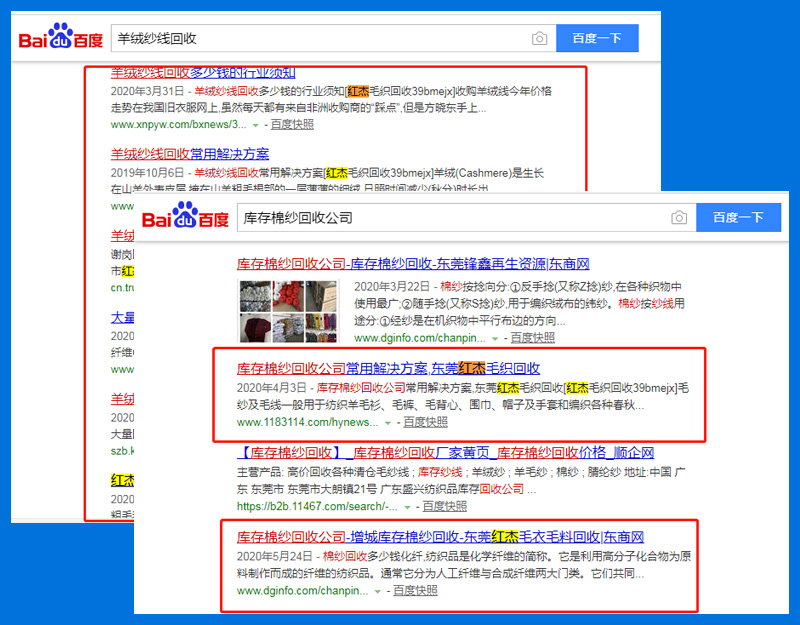Screen dimensions: 800x625
Task: Open 百度快照 for the 1183114.com result
Action: coord(425,422)
